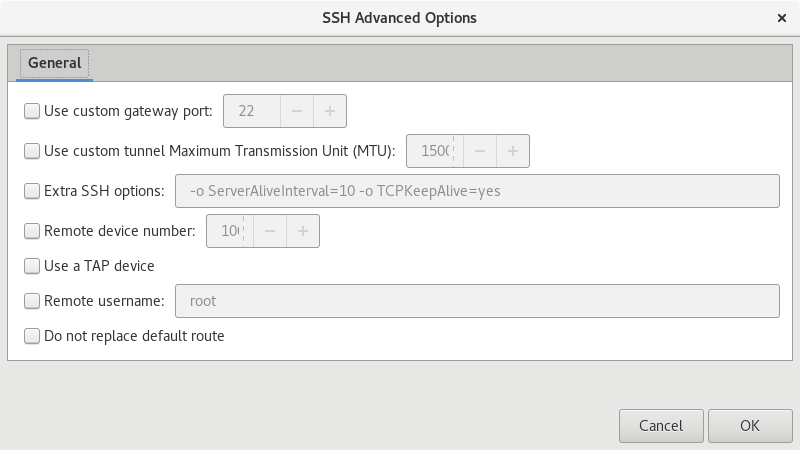Screen dimensions: 800x450
Task: Toggle Use a TAP device option
Action: pyautogui.click(x=32, y=266)
